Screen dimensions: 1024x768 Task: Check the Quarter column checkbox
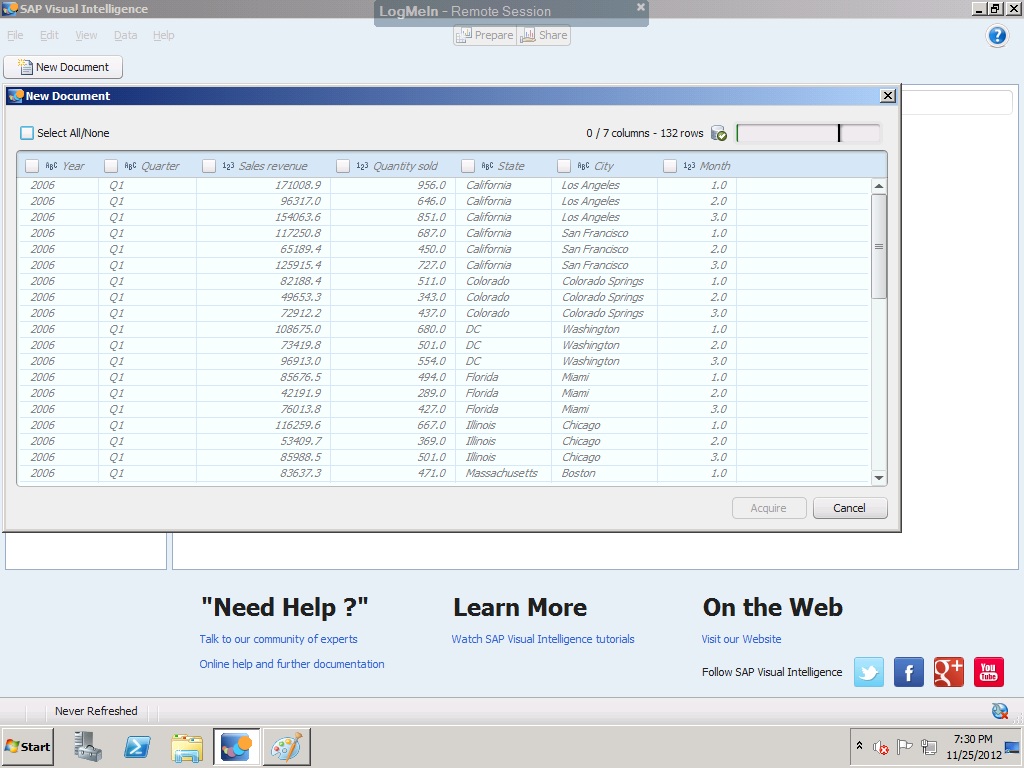pyautogui.click(x=111, y=166)
